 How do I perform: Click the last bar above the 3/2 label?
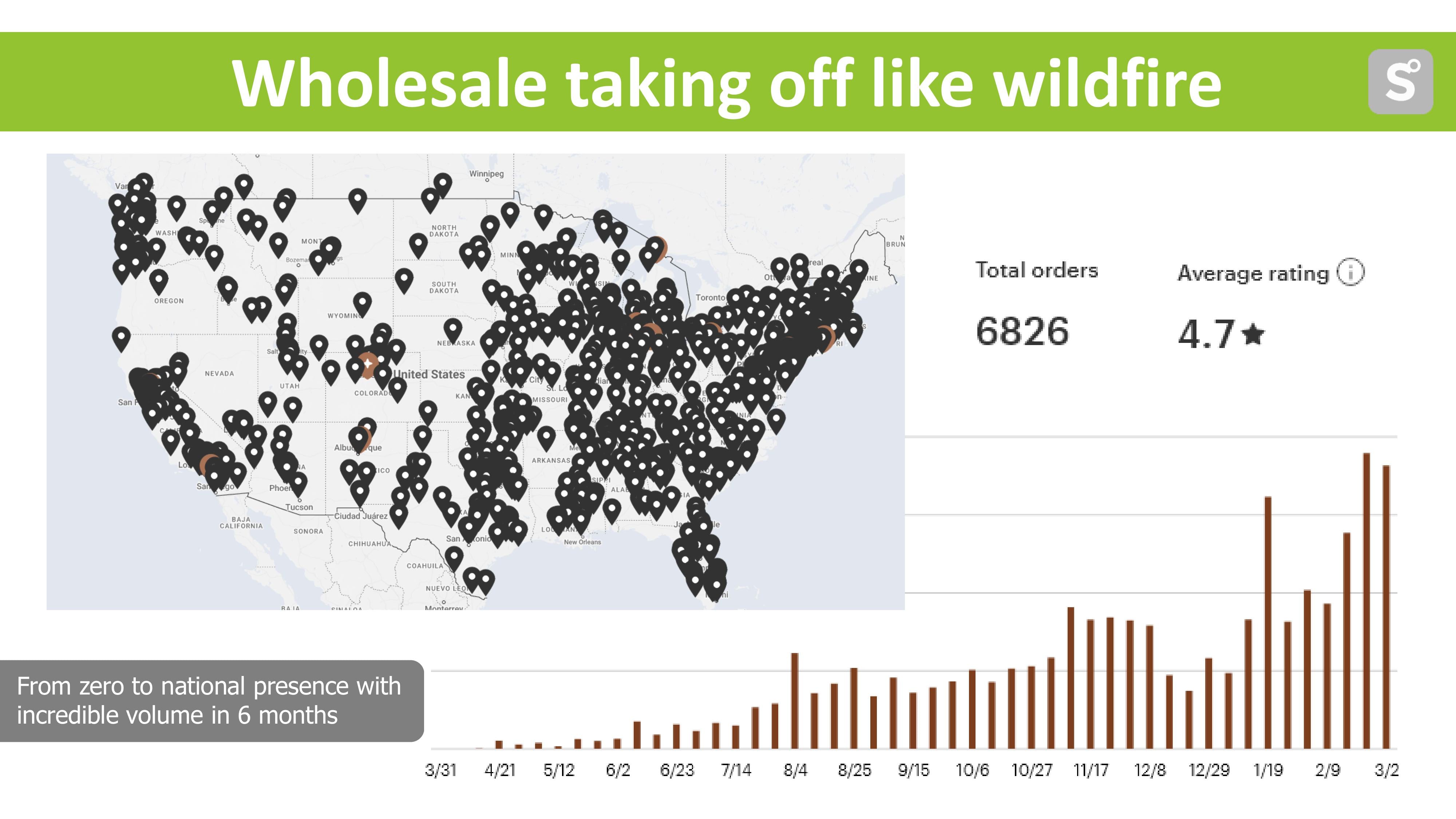tap(1386, 606)
